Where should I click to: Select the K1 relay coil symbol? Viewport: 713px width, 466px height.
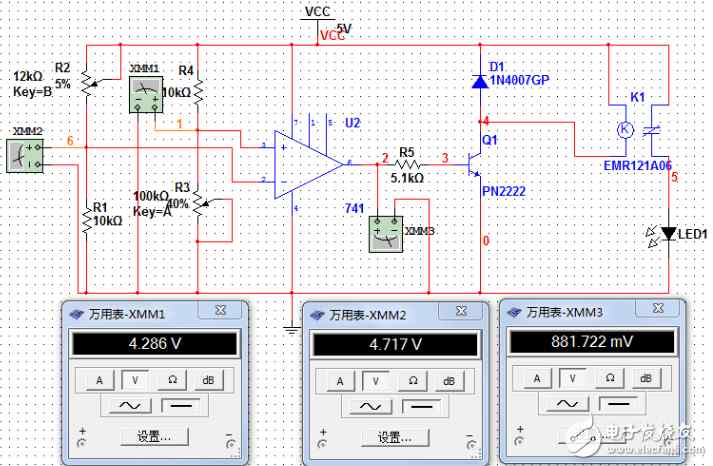[x=625, y=130]
